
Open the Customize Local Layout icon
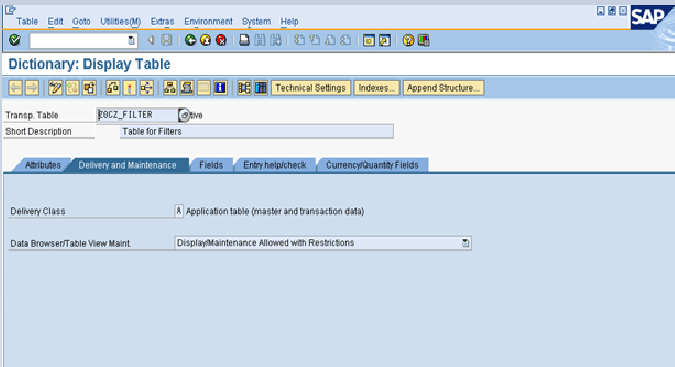[424, 40]
